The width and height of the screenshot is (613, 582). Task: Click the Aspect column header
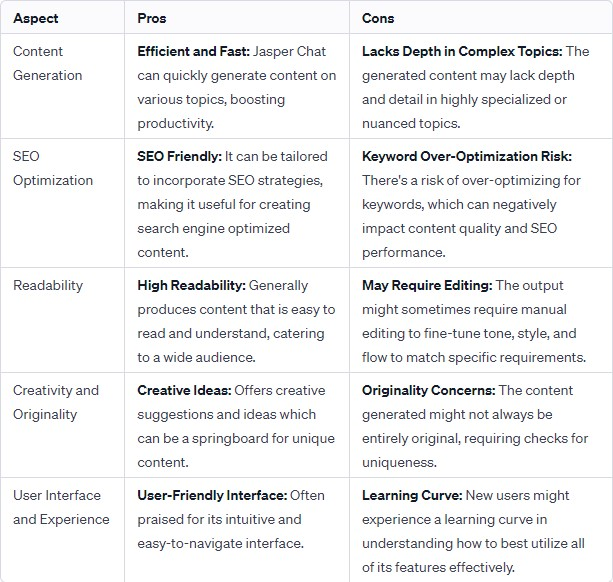pos(36,18)
